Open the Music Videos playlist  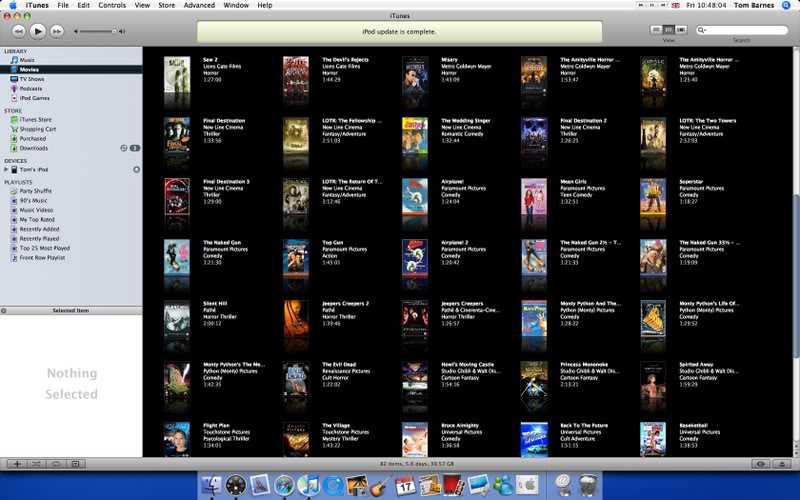[x=36, y=210]
